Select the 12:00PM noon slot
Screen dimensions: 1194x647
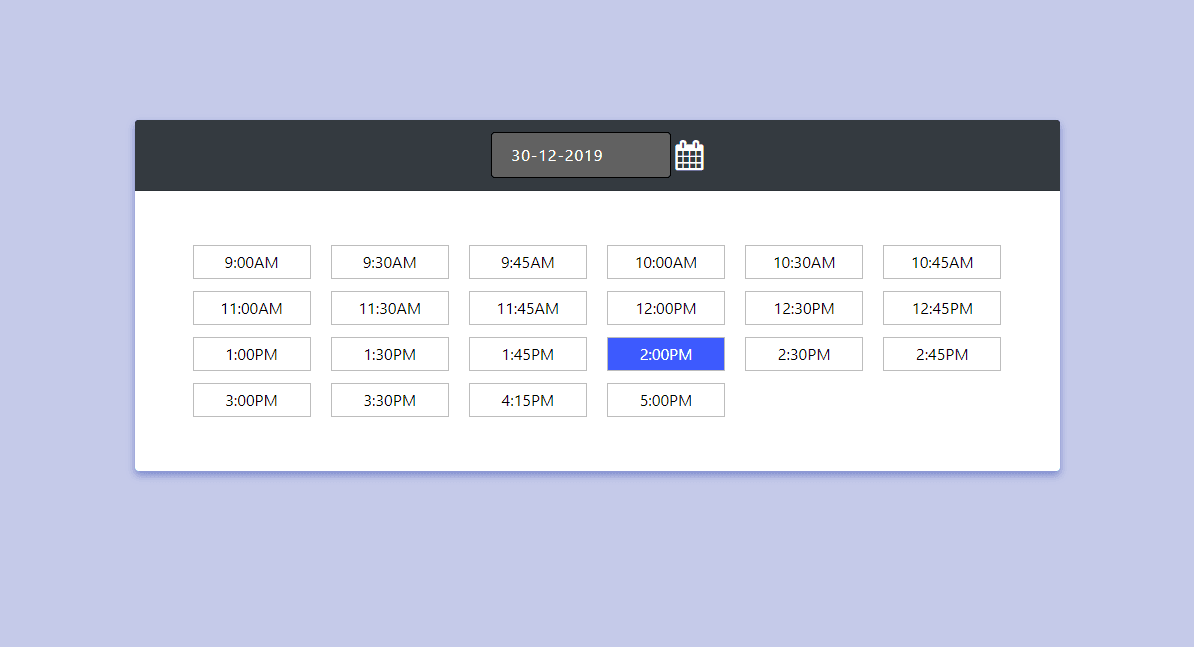[666, 308]
